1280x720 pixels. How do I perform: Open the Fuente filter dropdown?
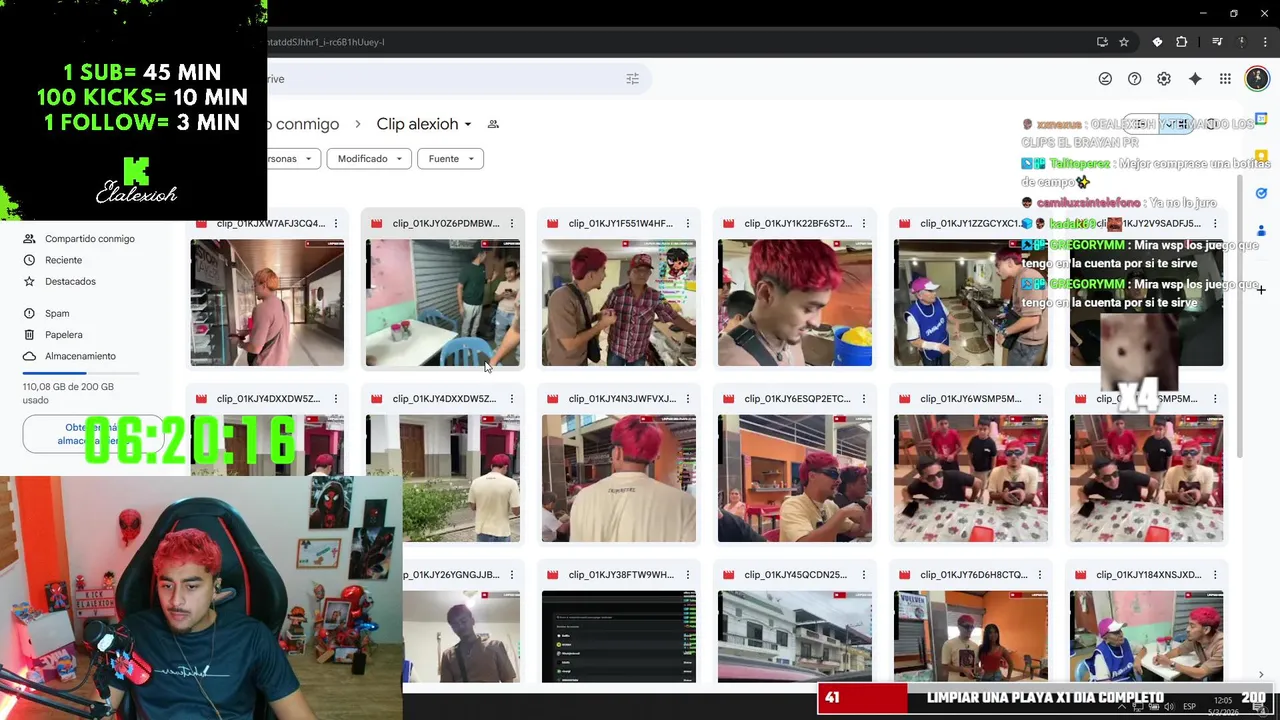[450, 159]
